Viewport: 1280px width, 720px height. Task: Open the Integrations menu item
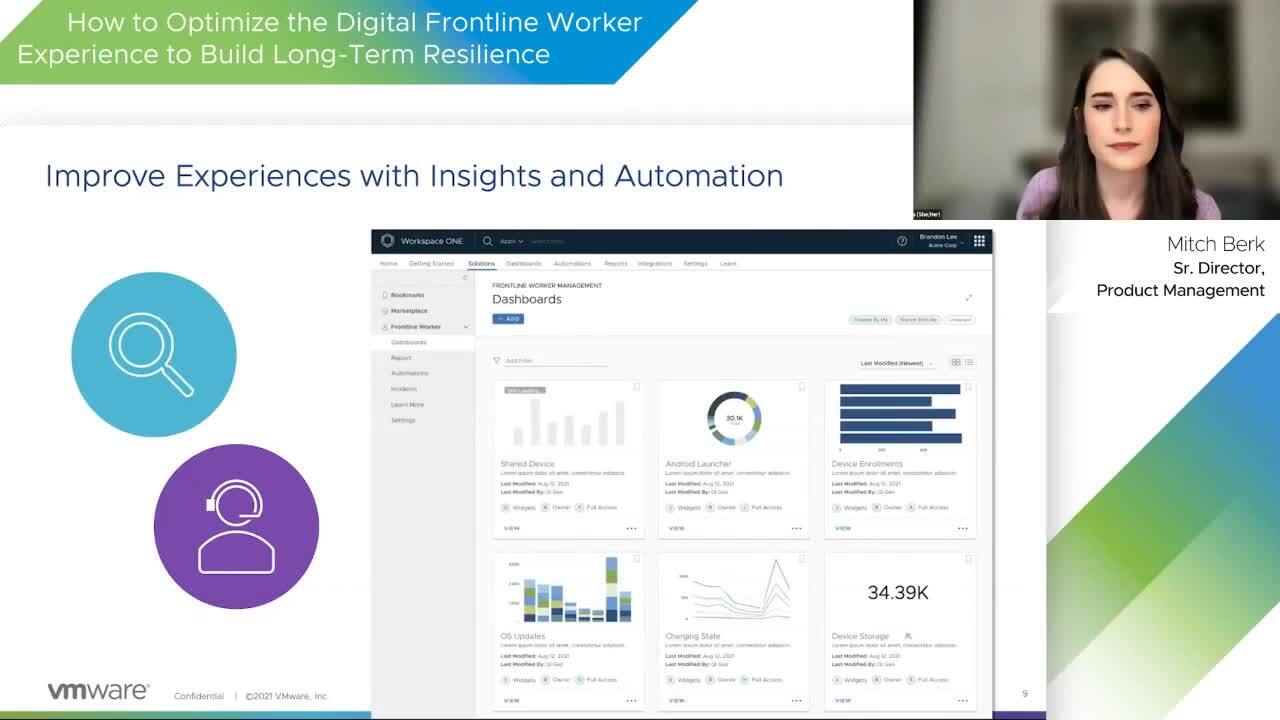click(x=654, y=263)
